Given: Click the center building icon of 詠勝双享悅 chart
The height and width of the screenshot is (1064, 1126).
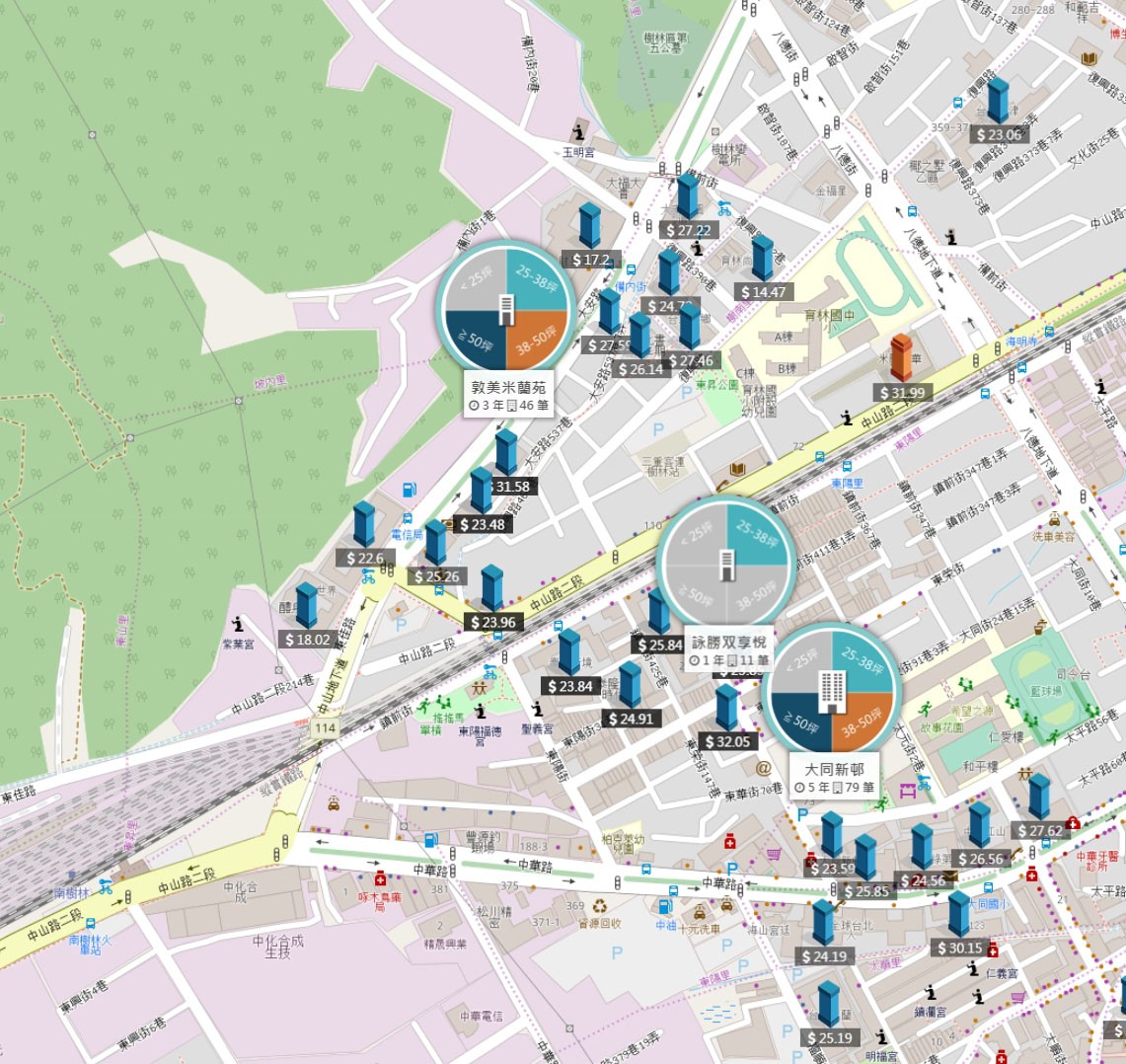Looking at the screenshot, I should [x=726, y=565].
